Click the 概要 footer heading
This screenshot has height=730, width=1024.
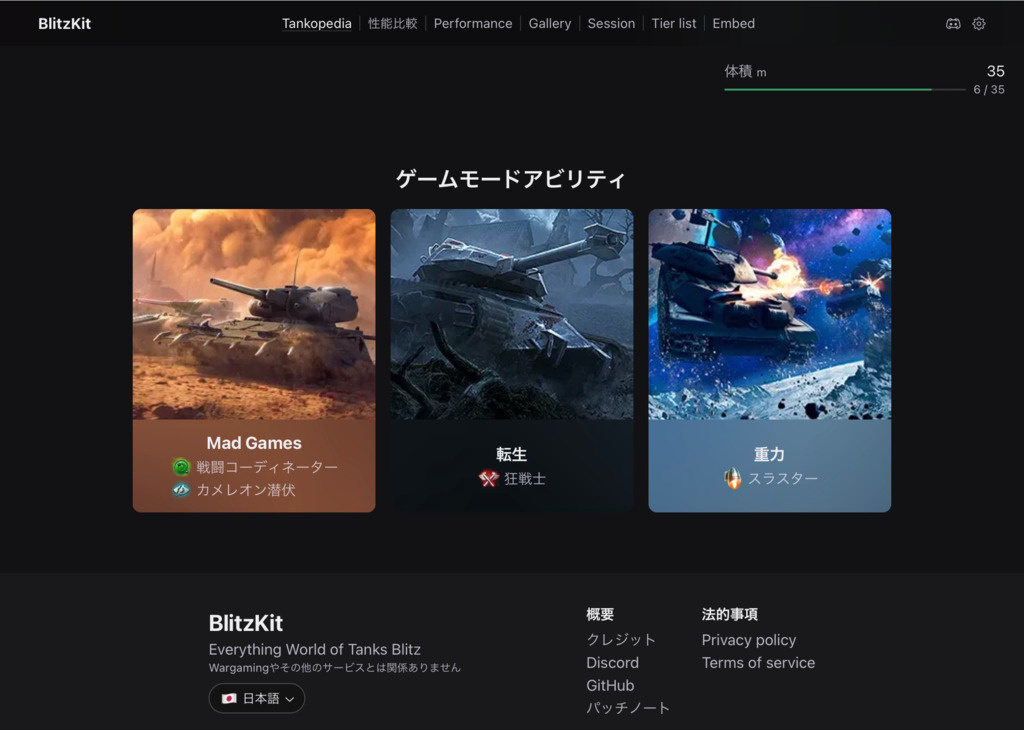tap(600, 614)
